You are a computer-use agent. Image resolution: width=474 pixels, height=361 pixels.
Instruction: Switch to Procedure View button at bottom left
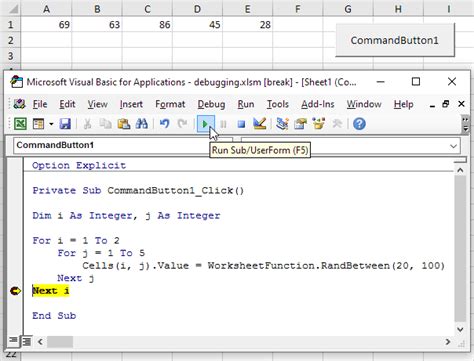[13, 340]
